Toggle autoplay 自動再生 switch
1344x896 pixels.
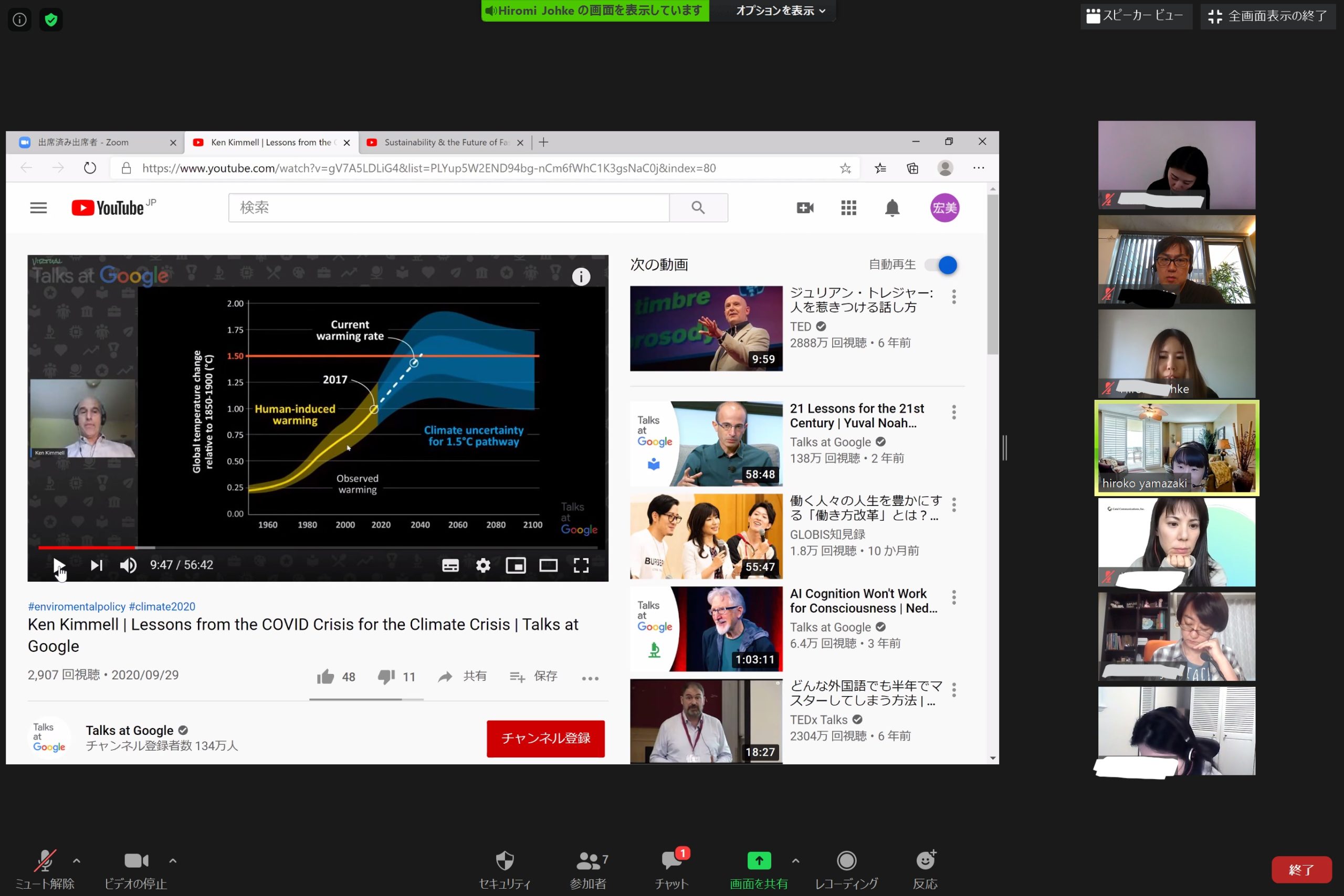pyautogui.click(x=941, y=265)
